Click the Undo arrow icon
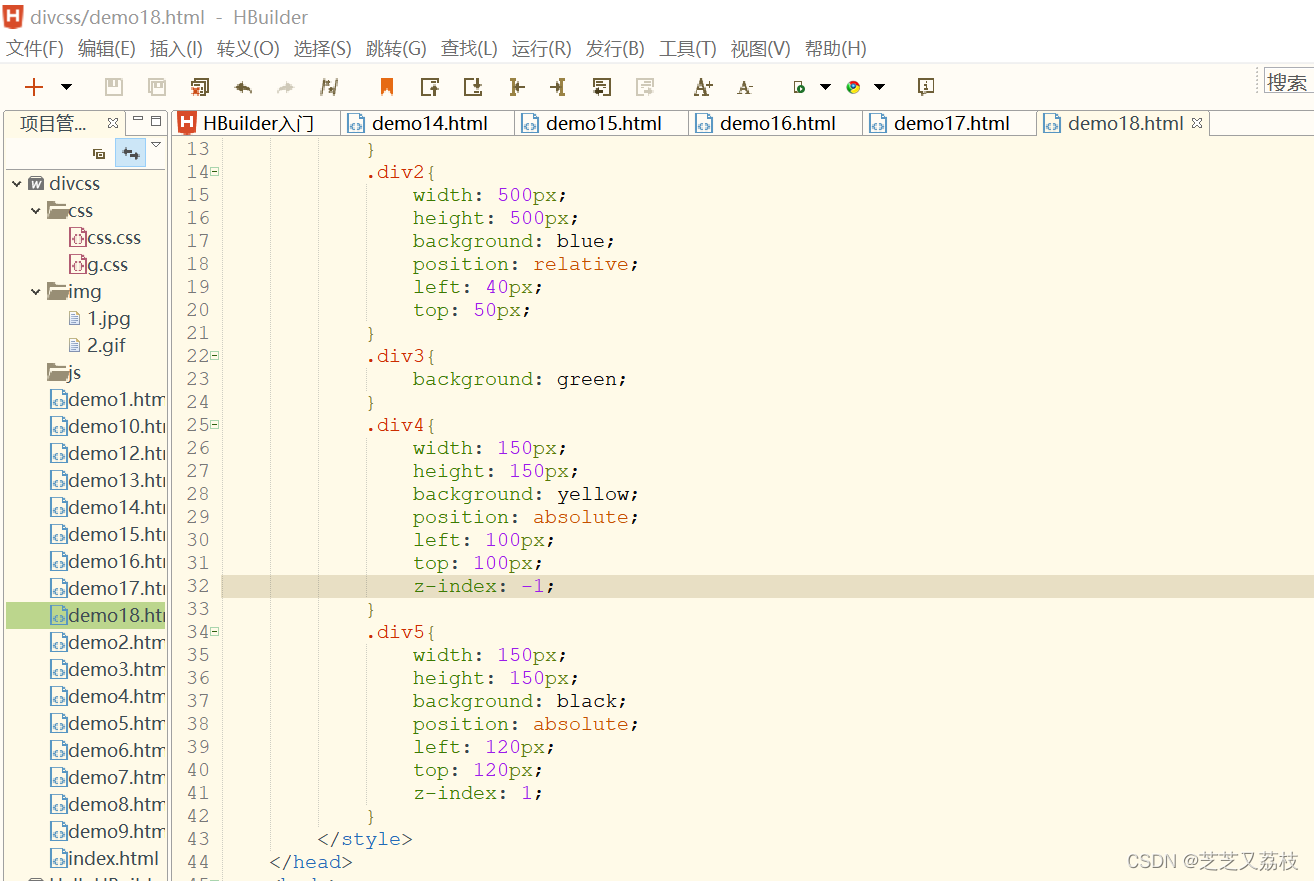The height and width of the screenshot is (881, 1314). coord(243,87)
